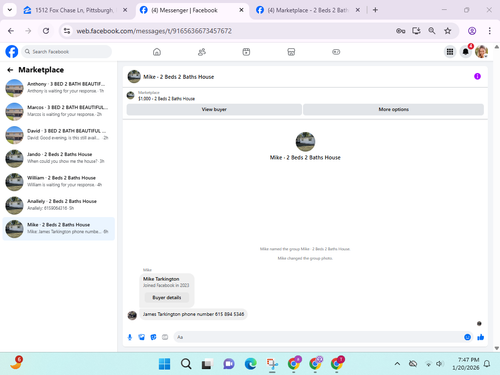Open the account profile picture menu
500x375 pixels.
coord(481,52)
